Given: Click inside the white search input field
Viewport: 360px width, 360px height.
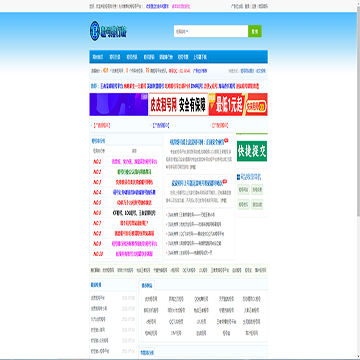Looking at the screenshot, I should coord(218,31).
